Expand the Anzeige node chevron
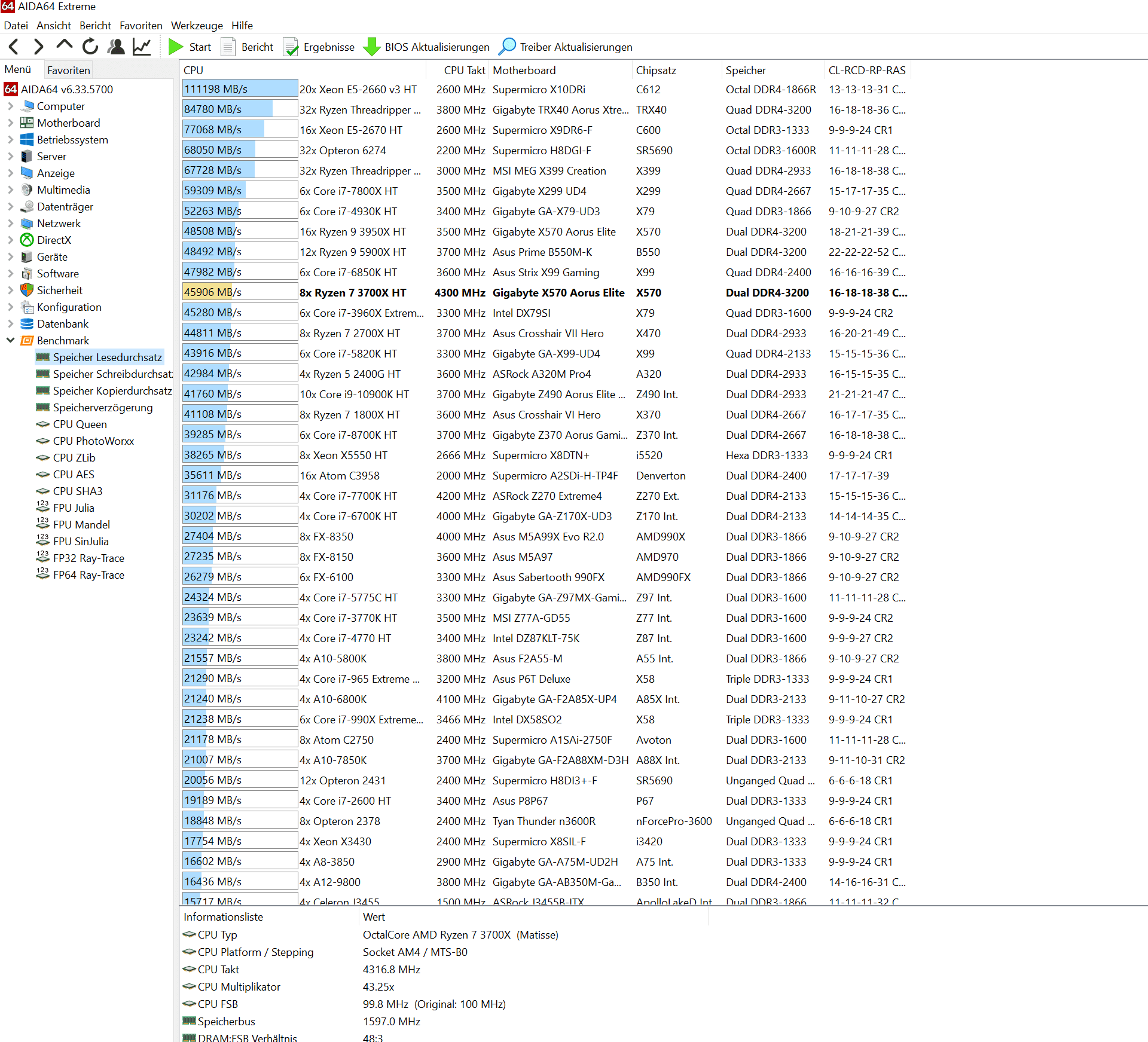Screen dimensions: 1148x1042 coord(10,173)
